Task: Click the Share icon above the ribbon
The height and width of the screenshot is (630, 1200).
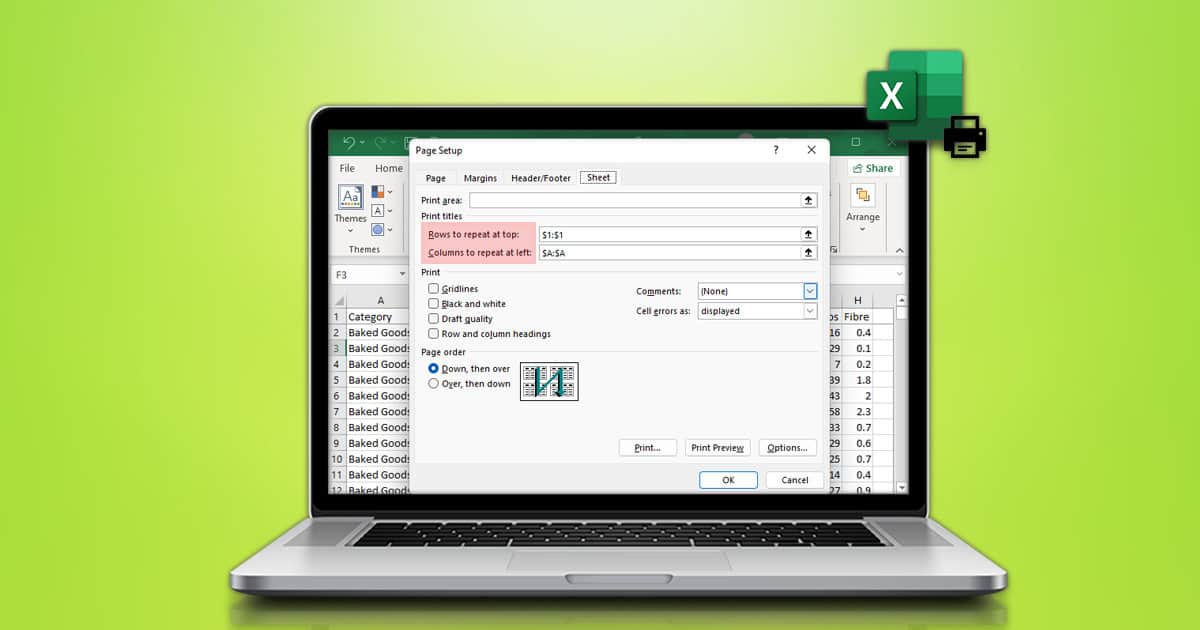Action: [x=873, y=168]
